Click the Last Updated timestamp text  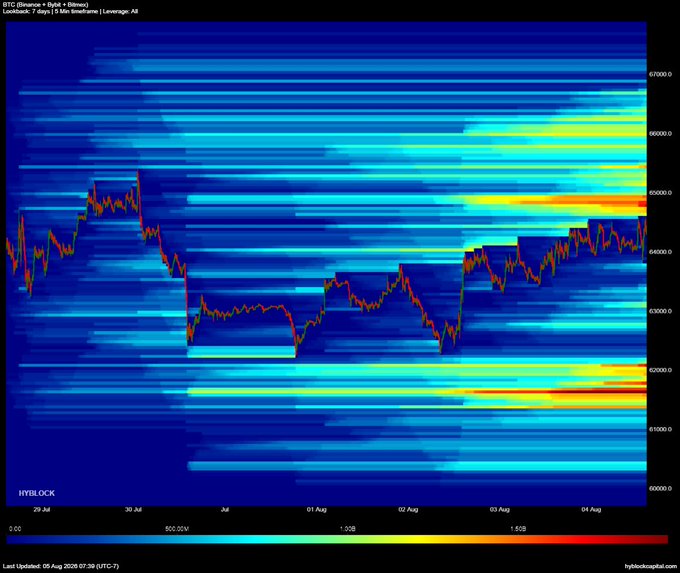point(61,566)
